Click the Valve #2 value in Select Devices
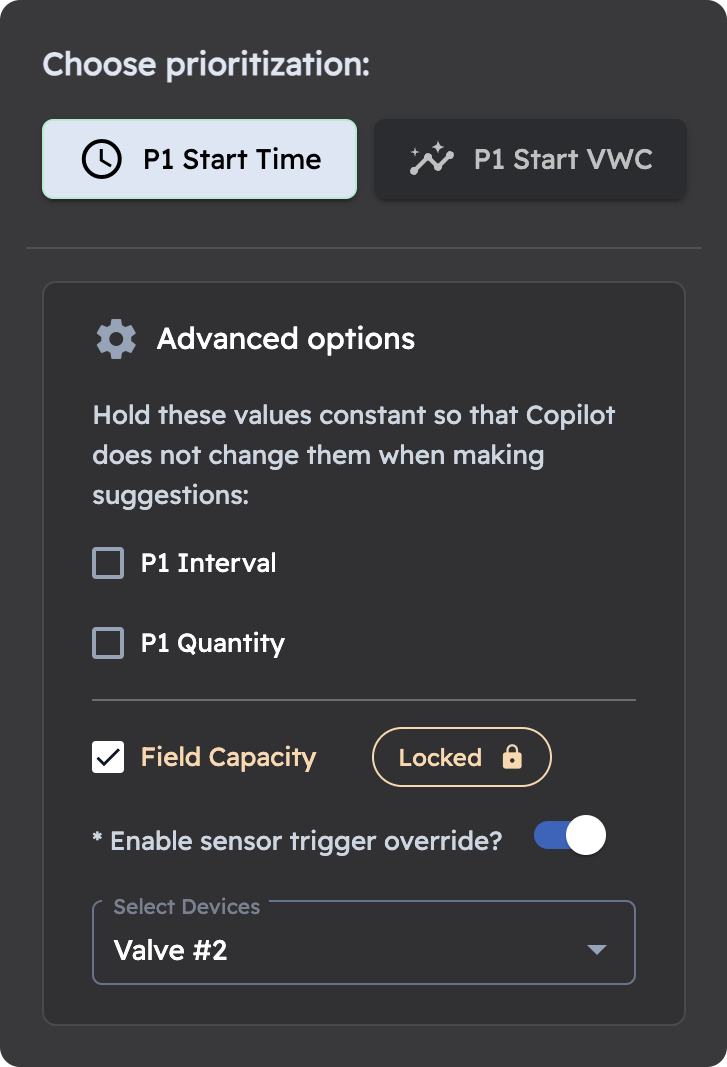The width and height of the screenshot is (727, 1067). click(171, 949)
